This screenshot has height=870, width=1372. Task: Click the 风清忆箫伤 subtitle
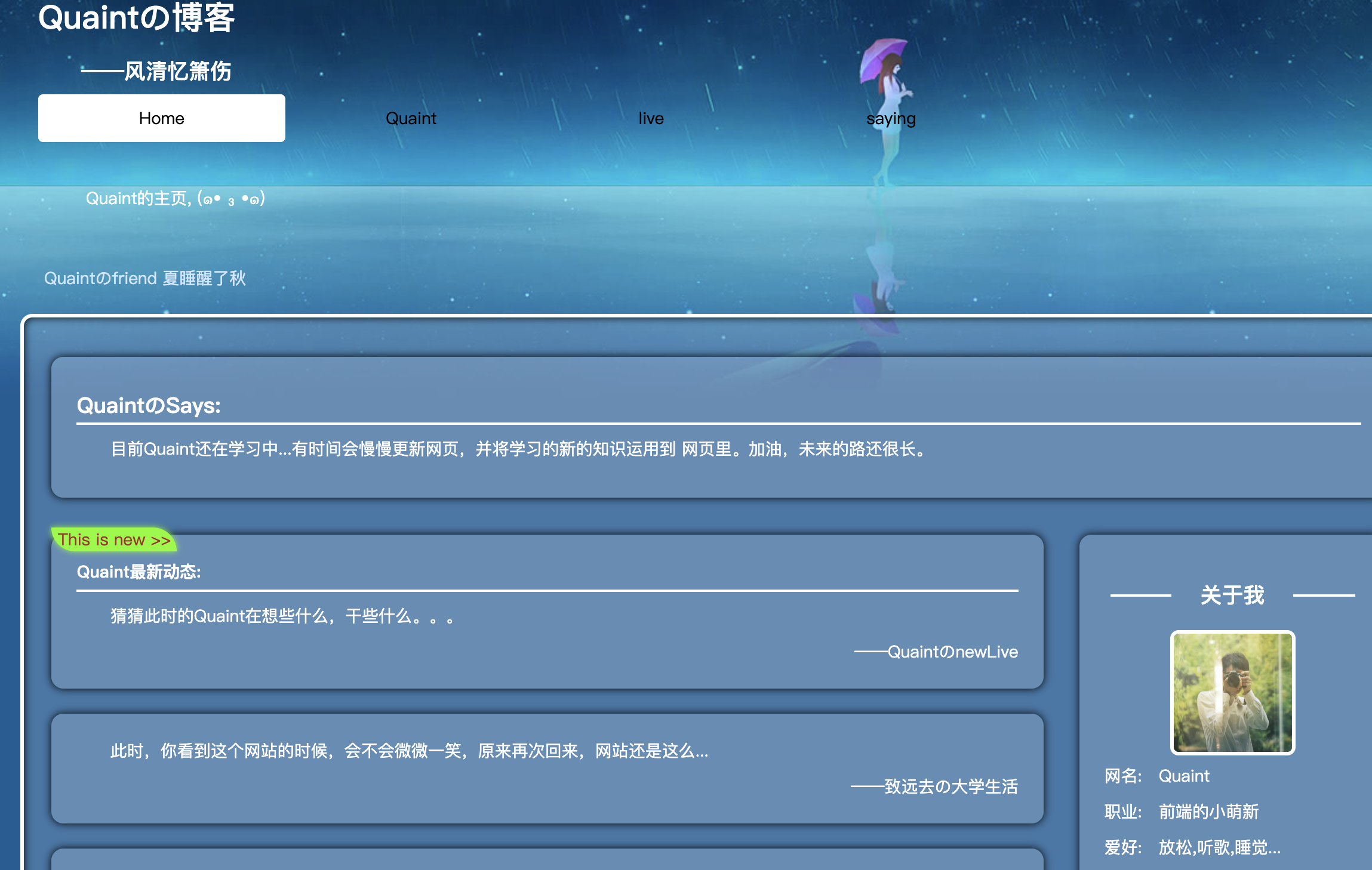156,71
